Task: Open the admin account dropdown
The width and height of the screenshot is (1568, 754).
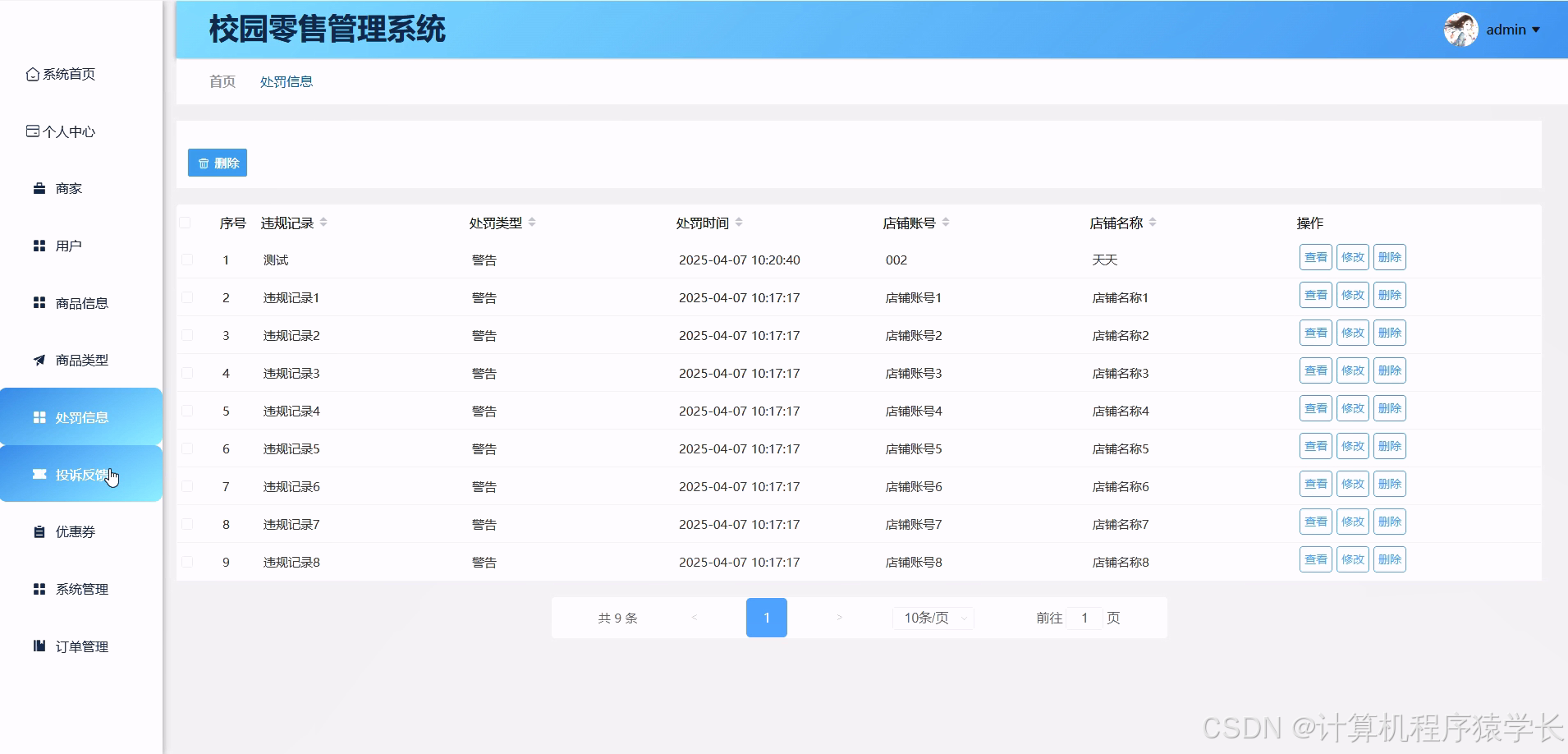Action: click(1507, 30)
